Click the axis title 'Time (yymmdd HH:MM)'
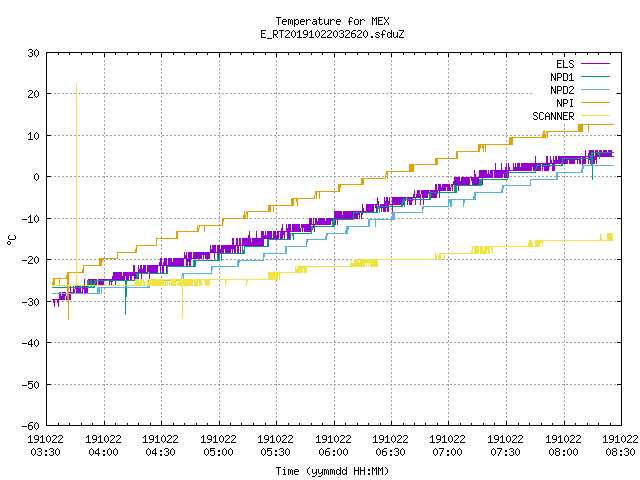640x480 pixels. (x=332, y=471)
